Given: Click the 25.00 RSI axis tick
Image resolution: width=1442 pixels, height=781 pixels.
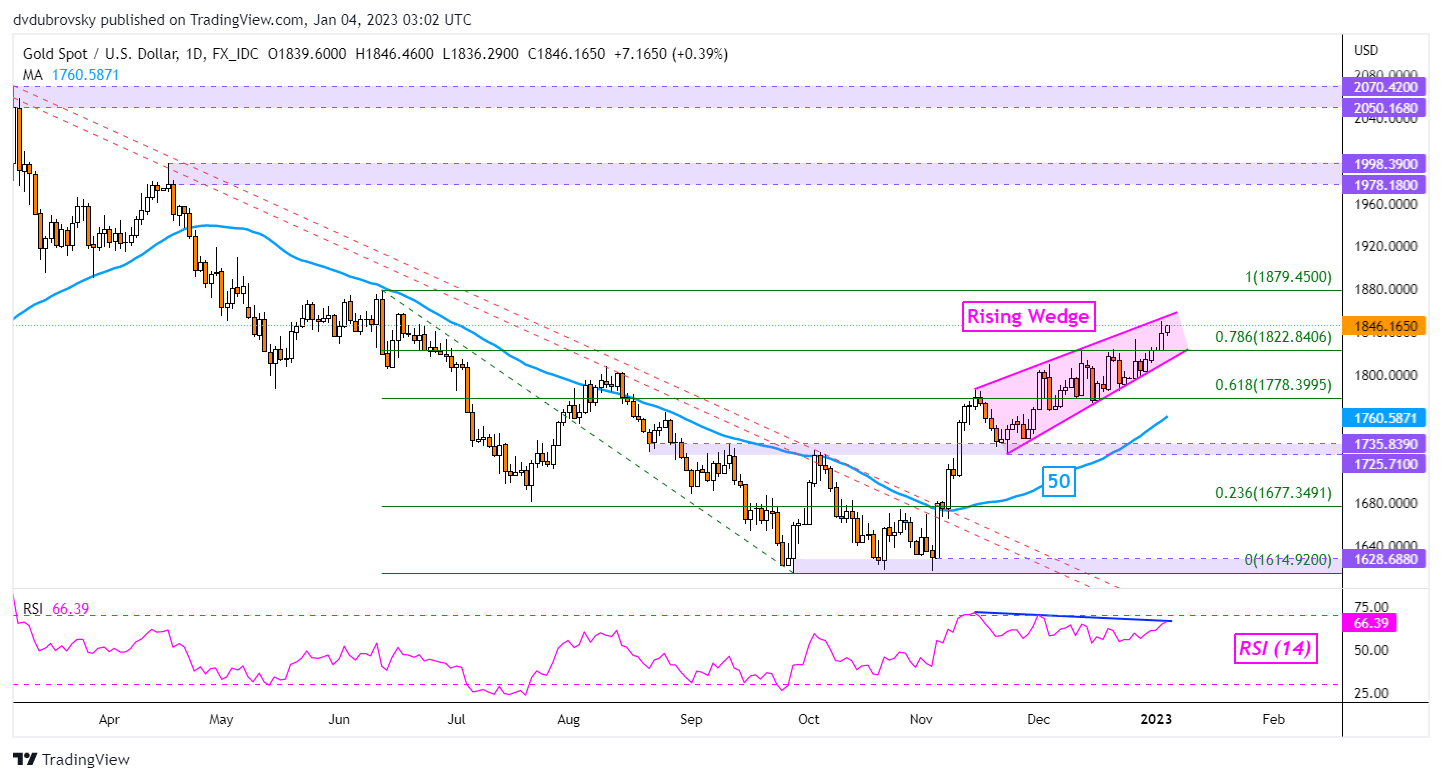Looking at the screenshot, I should pos(1372,693).
